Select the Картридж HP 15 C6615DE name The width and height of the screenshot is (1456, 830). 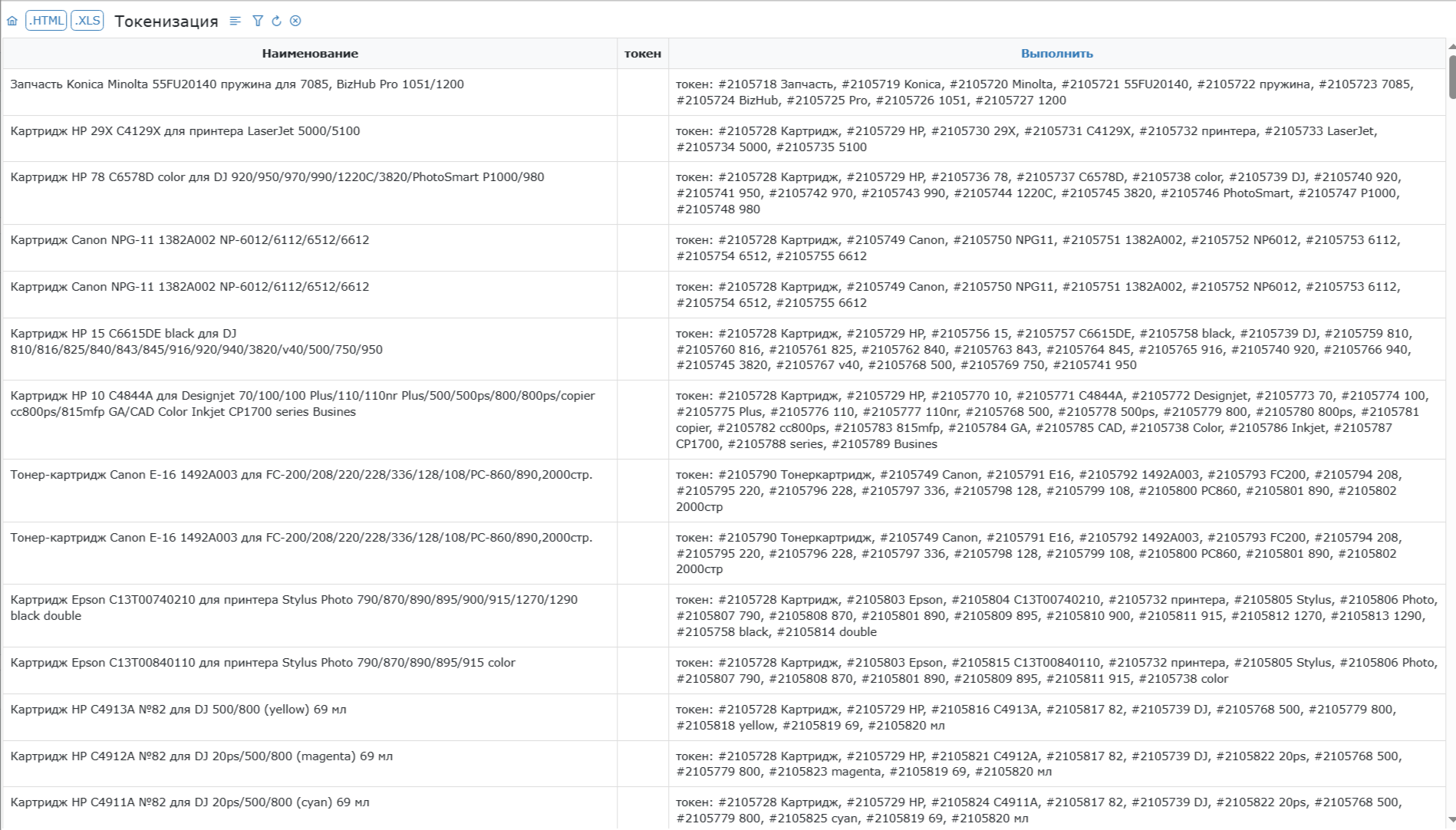point(196,341)
